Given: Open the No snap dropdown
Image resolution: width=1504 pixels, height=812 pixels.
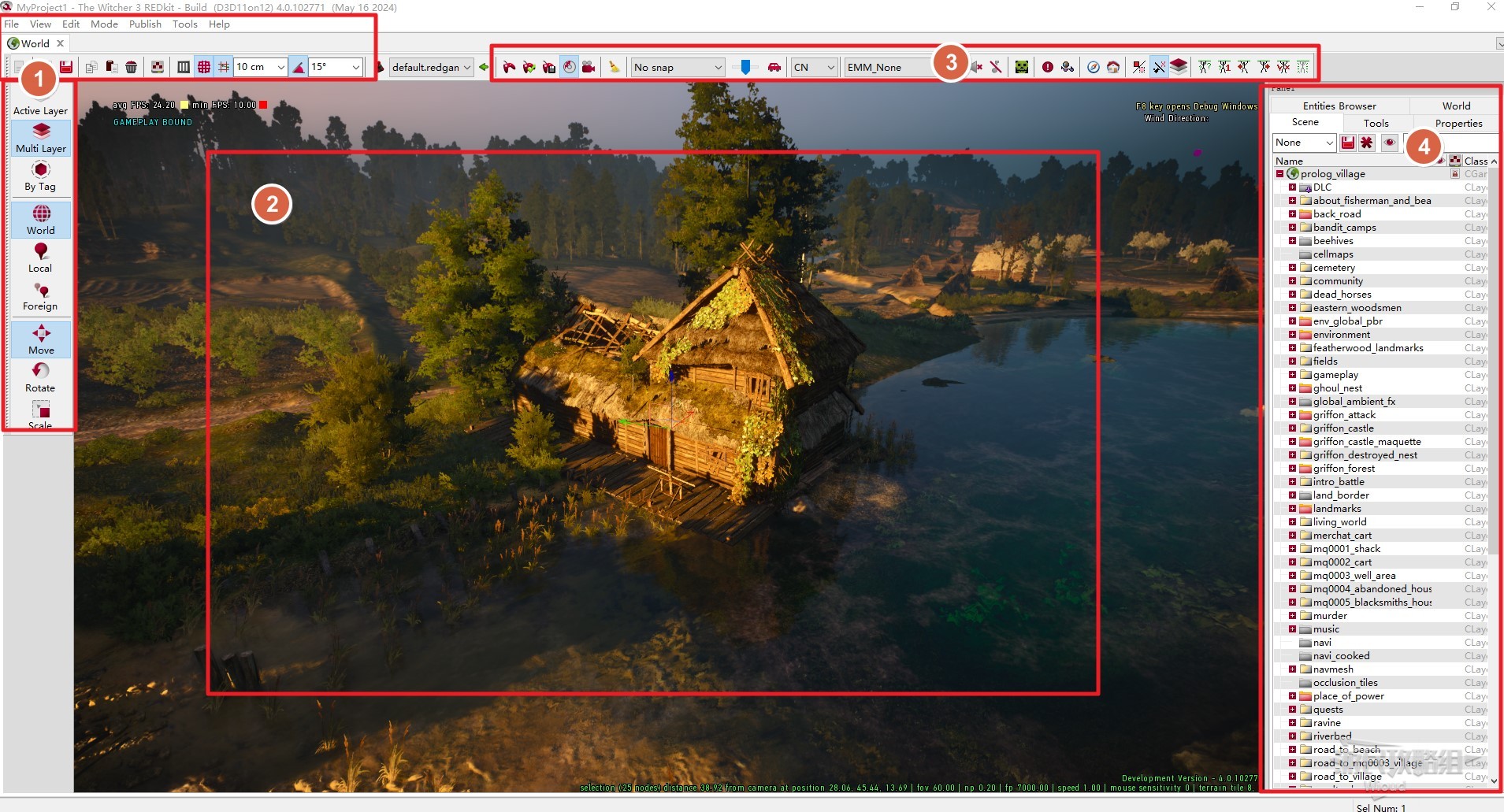Looking at the screenshot, I should tap(678, 67).
